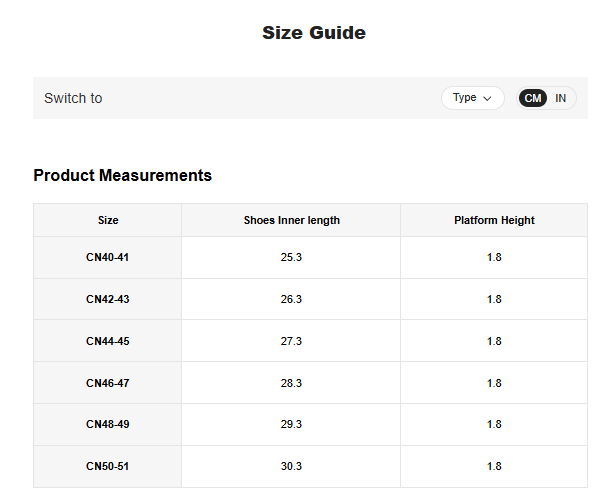Select the CN44-45 size row label

(x=108, y=341)
